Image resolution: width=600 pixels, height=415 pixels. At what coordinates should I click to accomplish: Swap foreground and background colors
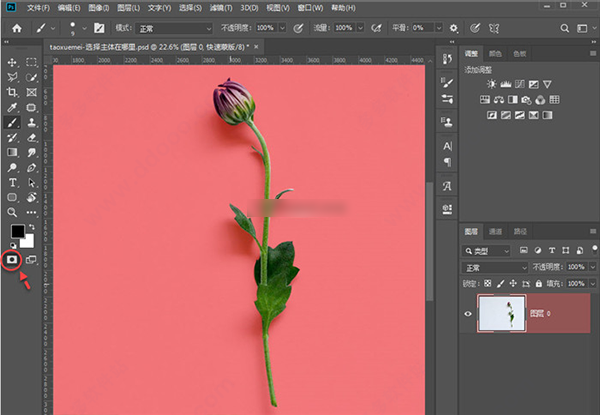pyautogui.click(x=31, y=228)
